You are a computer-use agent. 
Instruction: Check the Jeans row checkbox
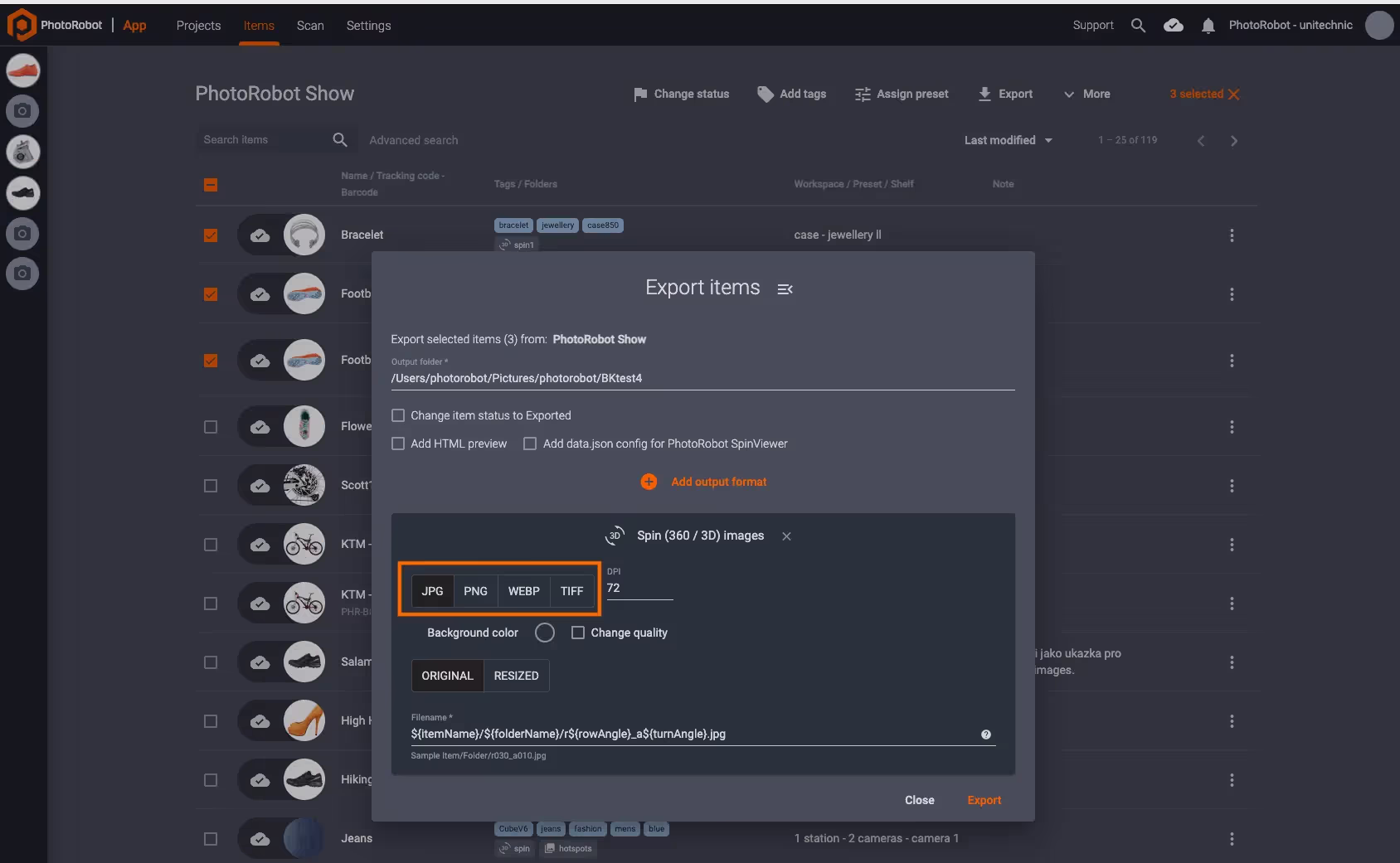pos(211,839)
